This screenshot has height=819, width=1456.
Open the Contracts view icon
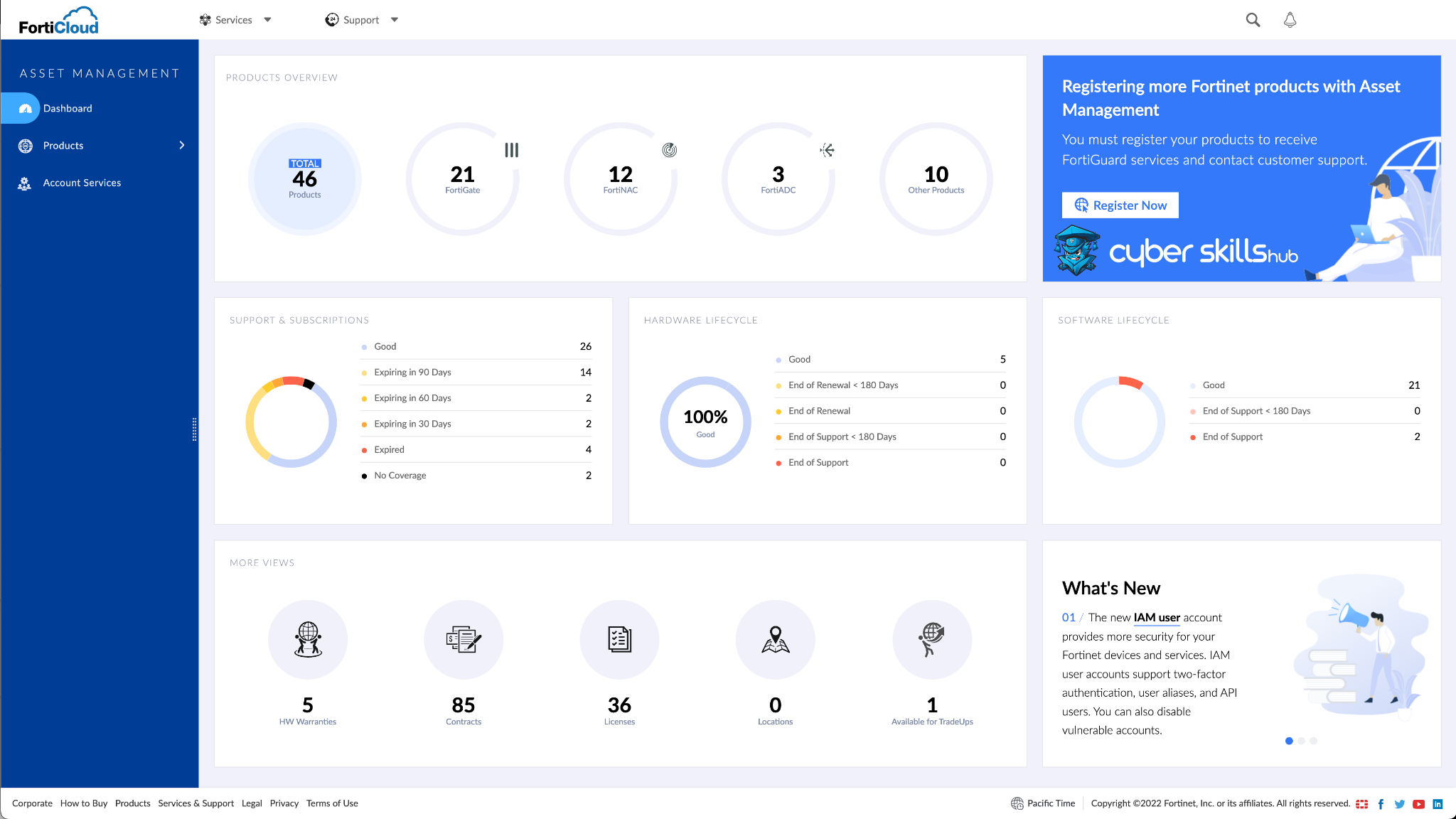(x=464, y=639)
